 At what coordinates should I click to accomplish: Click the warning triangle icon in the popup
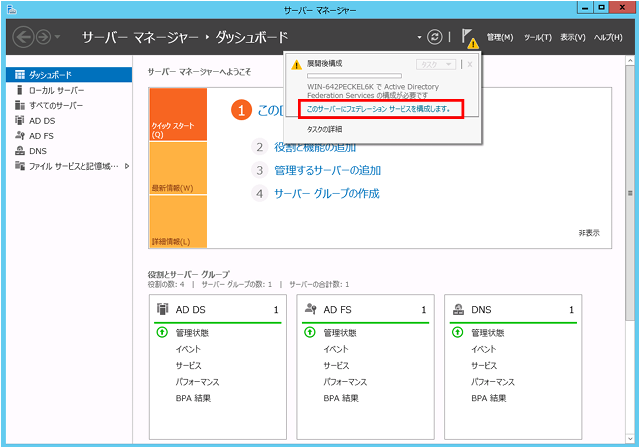coord(296,64)
